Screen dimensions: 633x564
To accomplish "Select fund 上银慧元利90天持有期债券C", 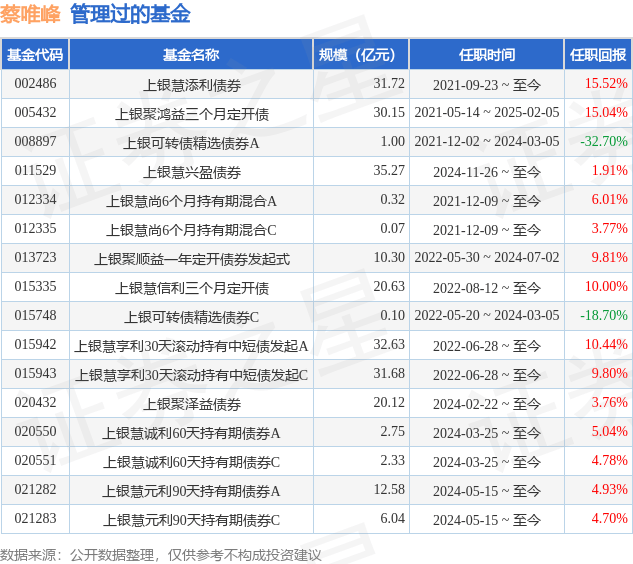I will (191, 520).
